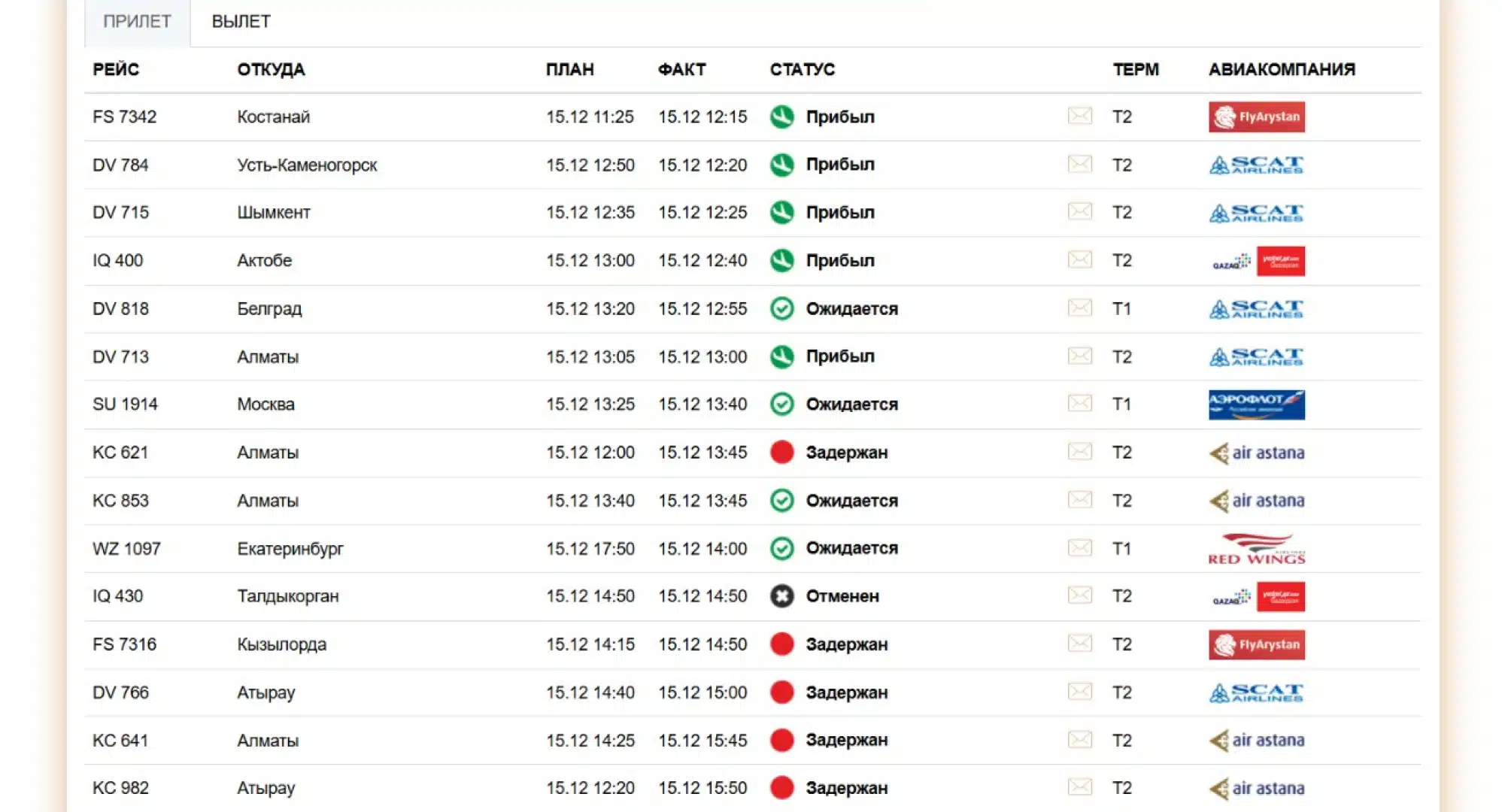Click the АВИАКОМПАНИЯ column header
This screenshot has width=1502, height=812.
tap(1281, 69)
